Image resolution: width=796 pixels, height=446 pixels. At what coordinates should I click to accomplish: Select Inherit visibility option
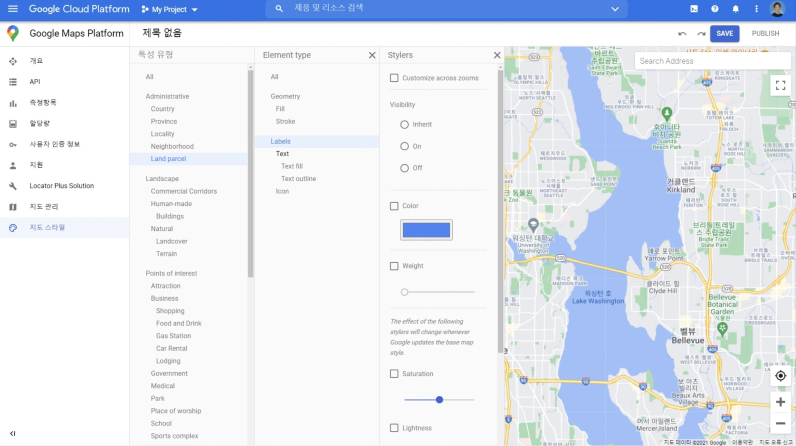pyautogui.click(x=404, y=124)
